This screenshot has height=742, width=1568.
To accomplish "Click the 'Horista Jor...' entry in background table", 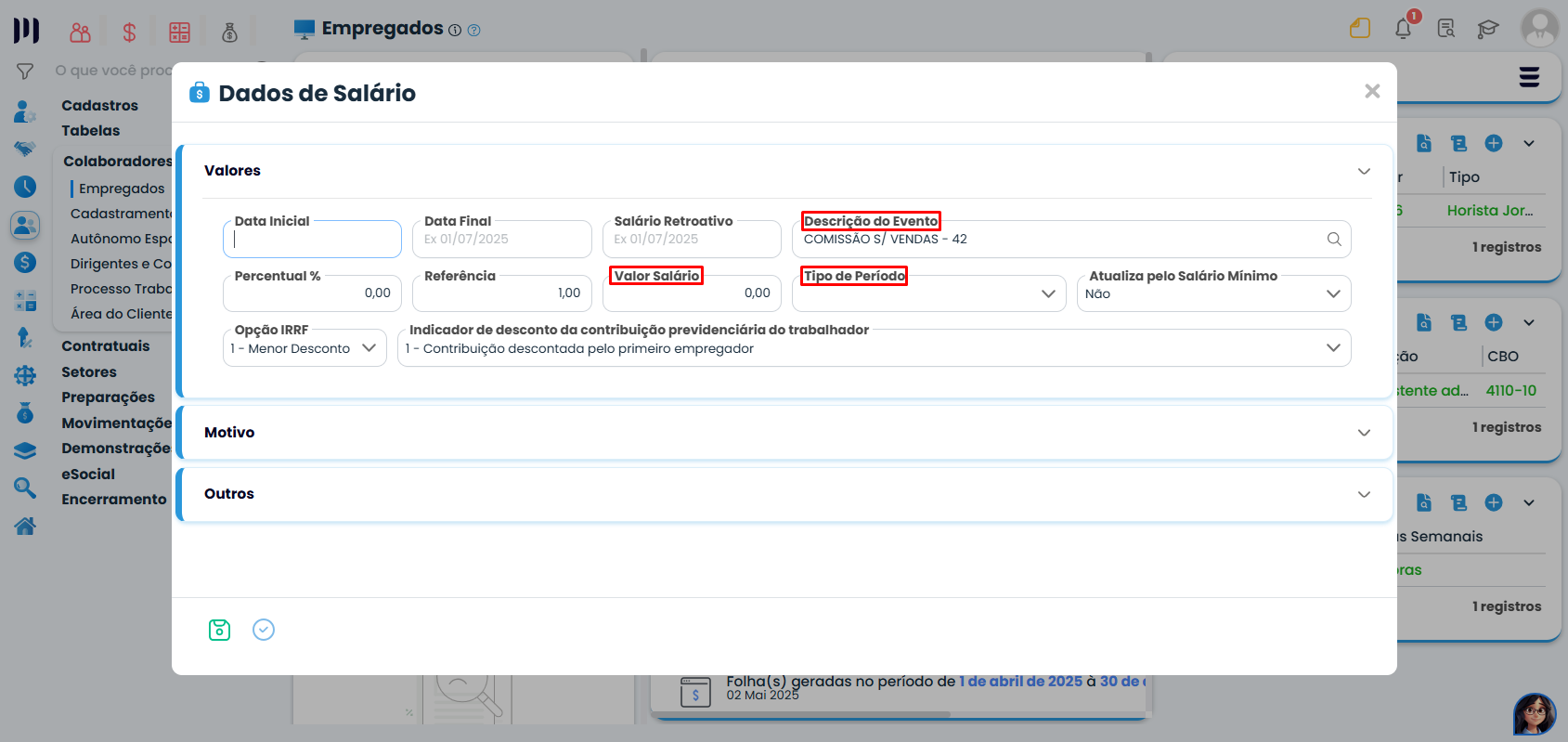I will pyautogui.click(x=1490, y=211).
